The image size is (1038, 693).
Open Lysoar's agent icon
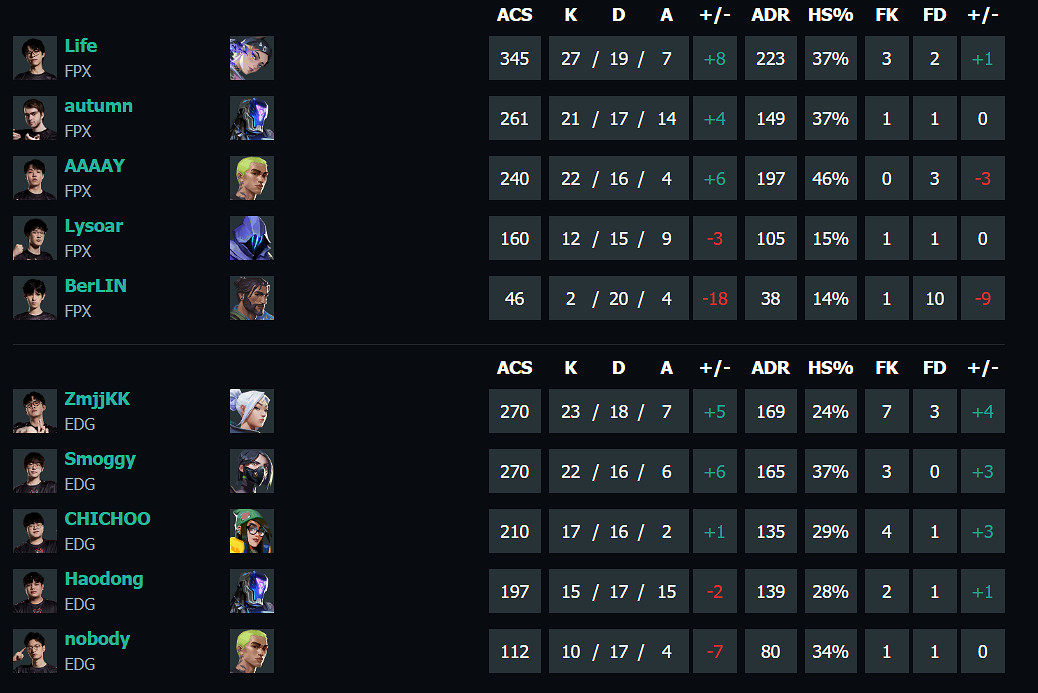251,238
